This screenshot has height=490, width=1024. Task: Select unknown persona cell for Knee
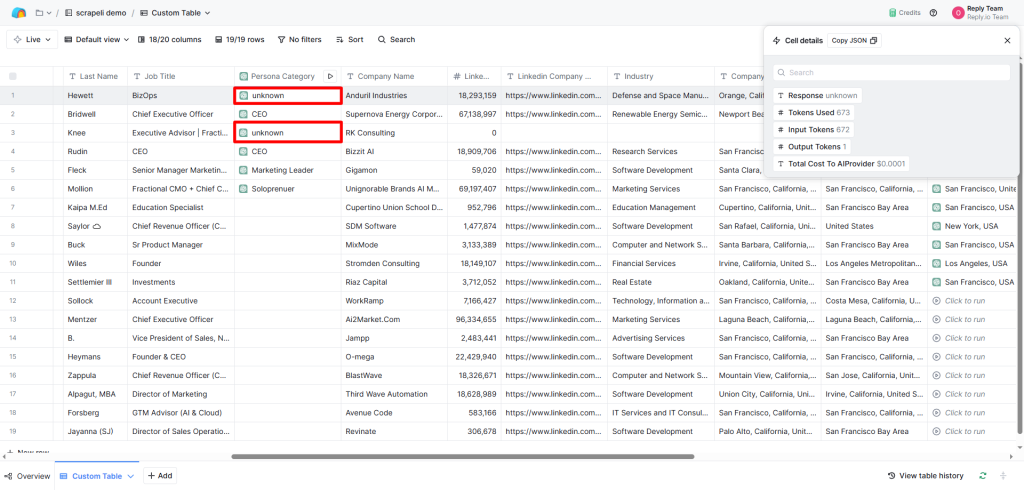pyautogui.click(x=288, y=133)
